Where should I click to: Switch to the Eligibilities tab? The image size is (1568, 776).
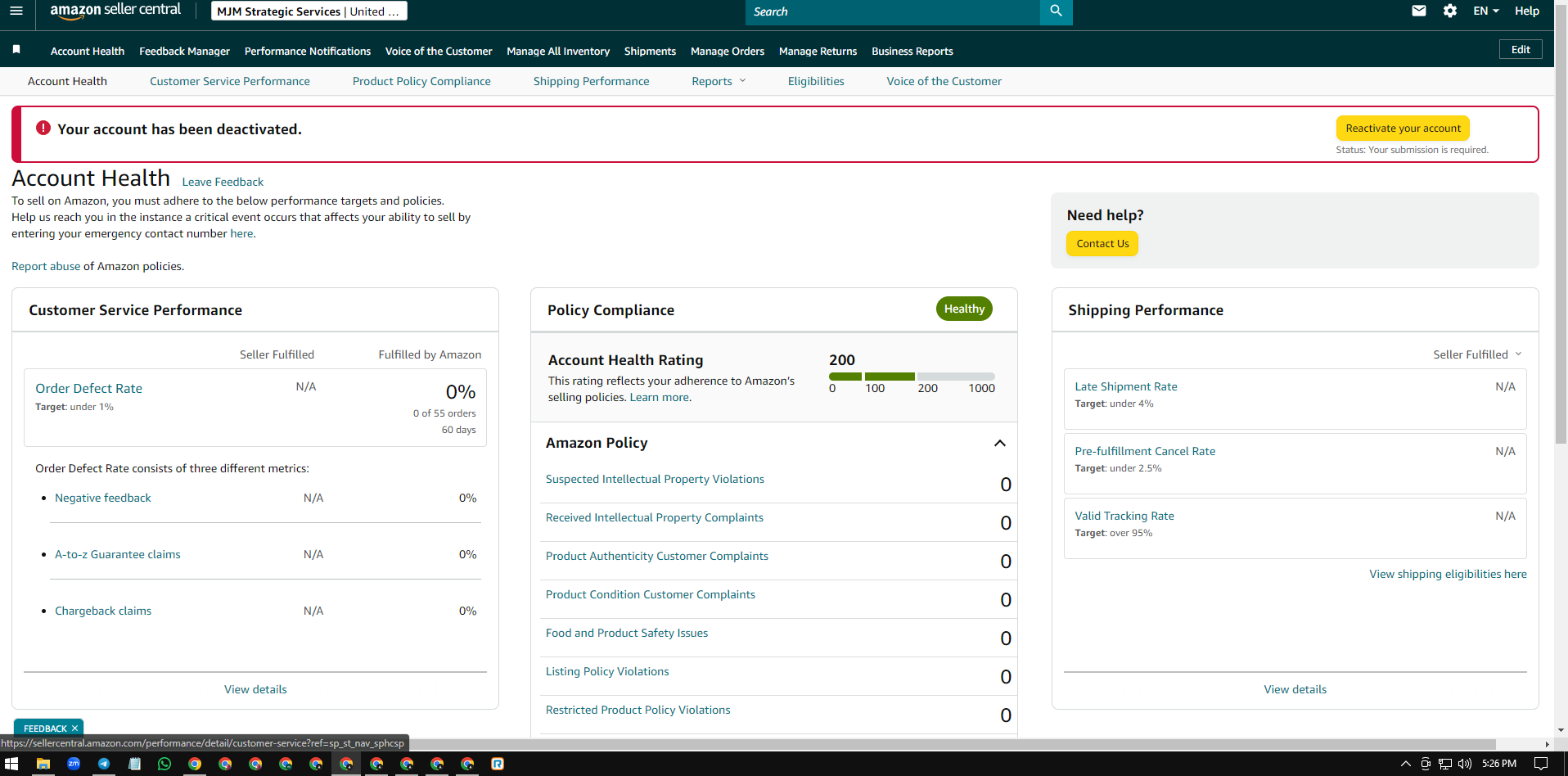[816, 81]
